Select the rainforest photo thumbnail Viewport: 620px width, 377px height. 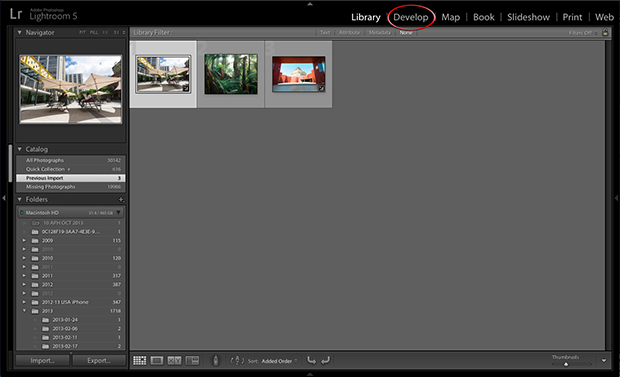point(231,74)
